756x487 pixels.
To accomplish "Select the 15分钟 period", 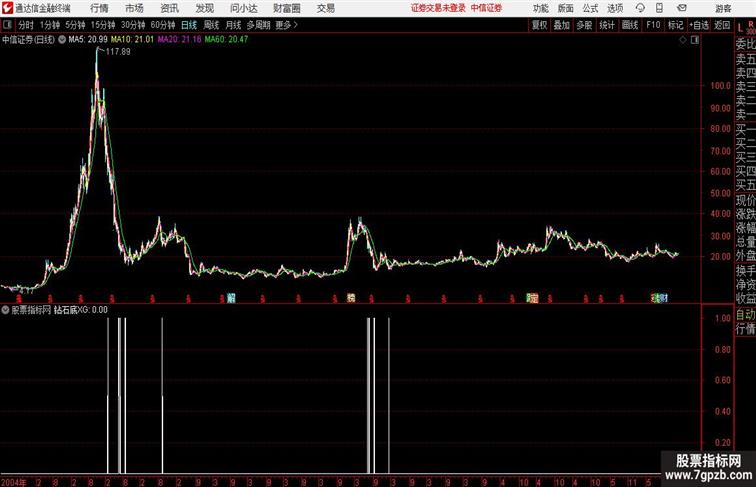I will 103,25.
